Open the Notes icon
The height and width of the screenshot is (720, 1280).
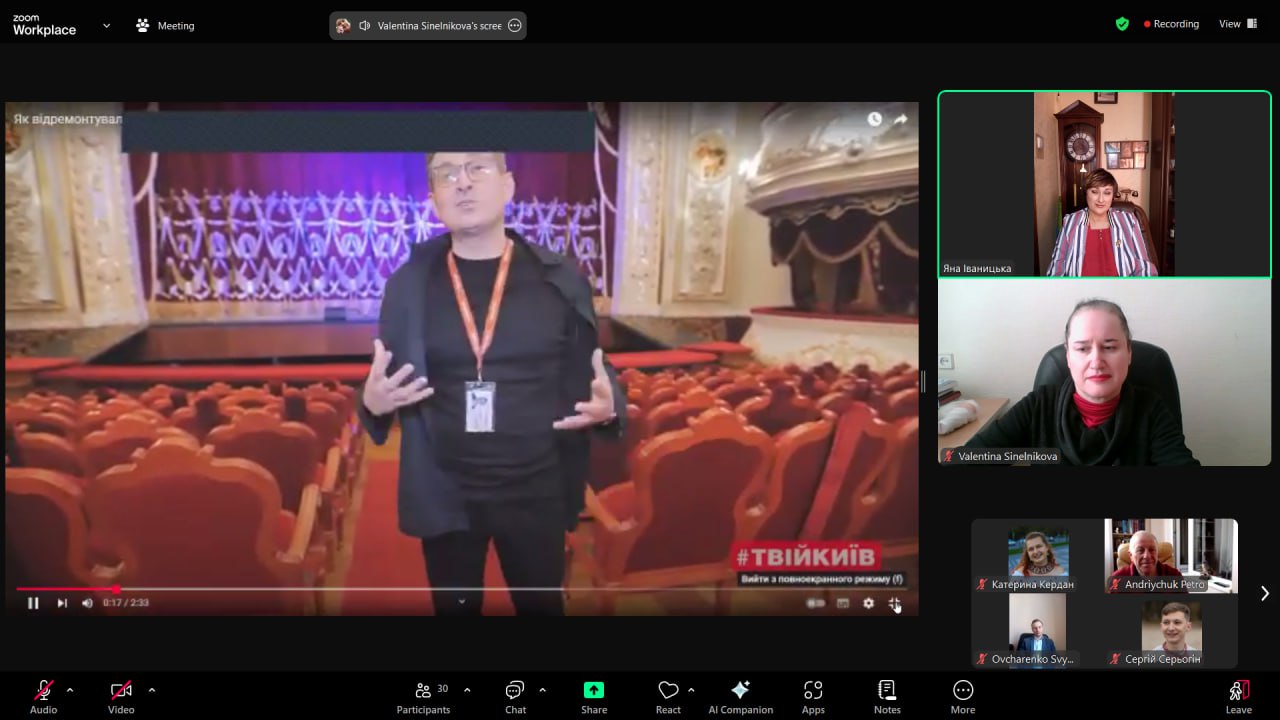click(887, 696)
